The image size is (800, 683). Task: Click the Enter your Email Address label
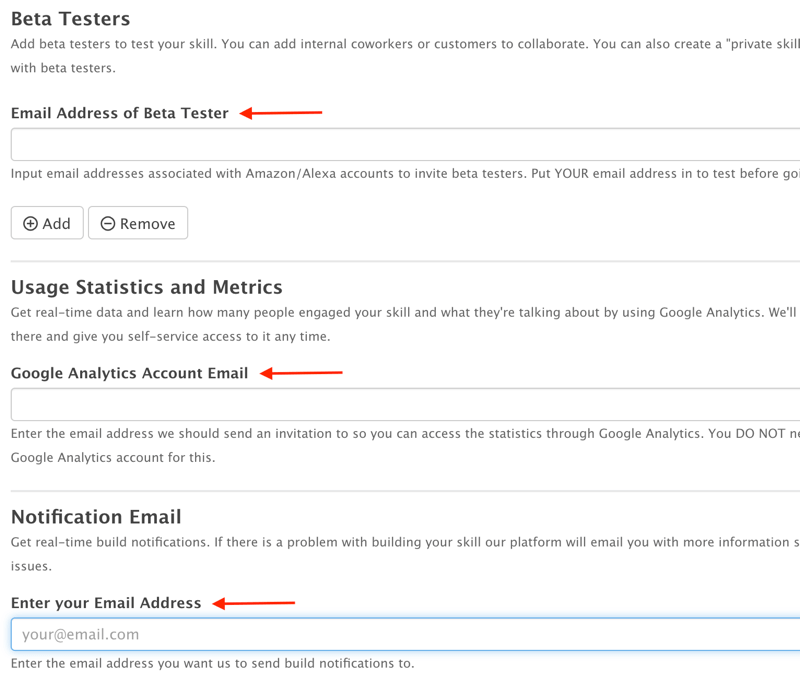tap(106, 602)
